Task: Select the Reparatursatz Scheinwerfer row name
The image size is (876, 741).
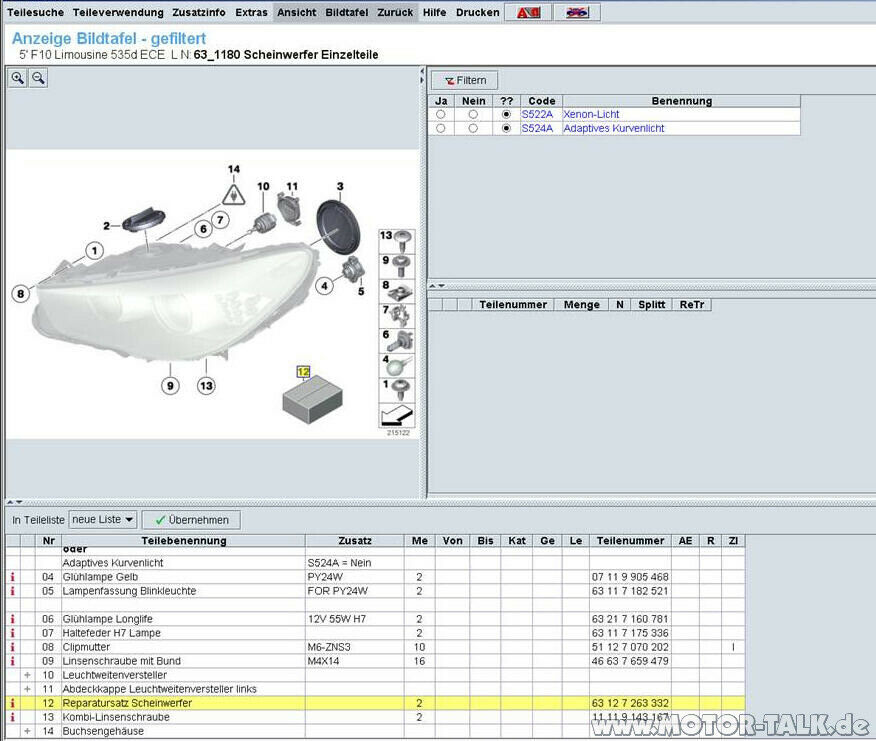Action: click(x=127, y=703)
